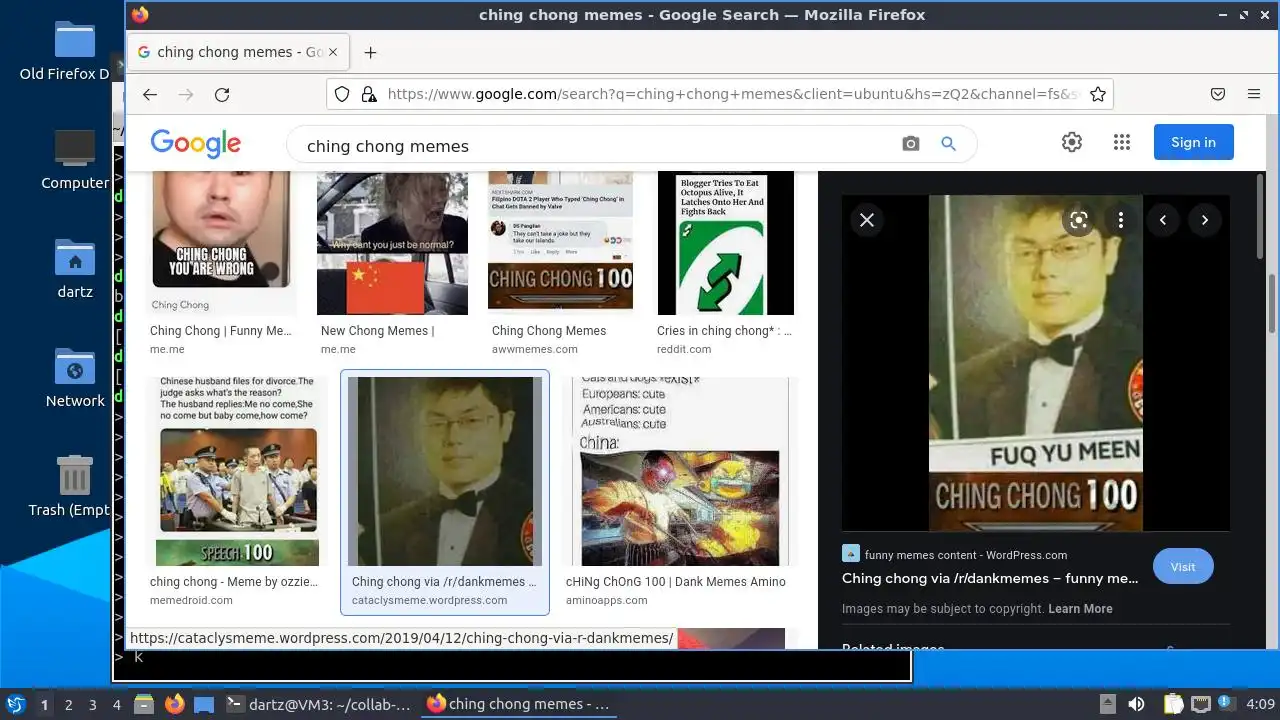Open the update notification tray icon
Screen dimensions: 1280x720
[x=1227, y=704]
